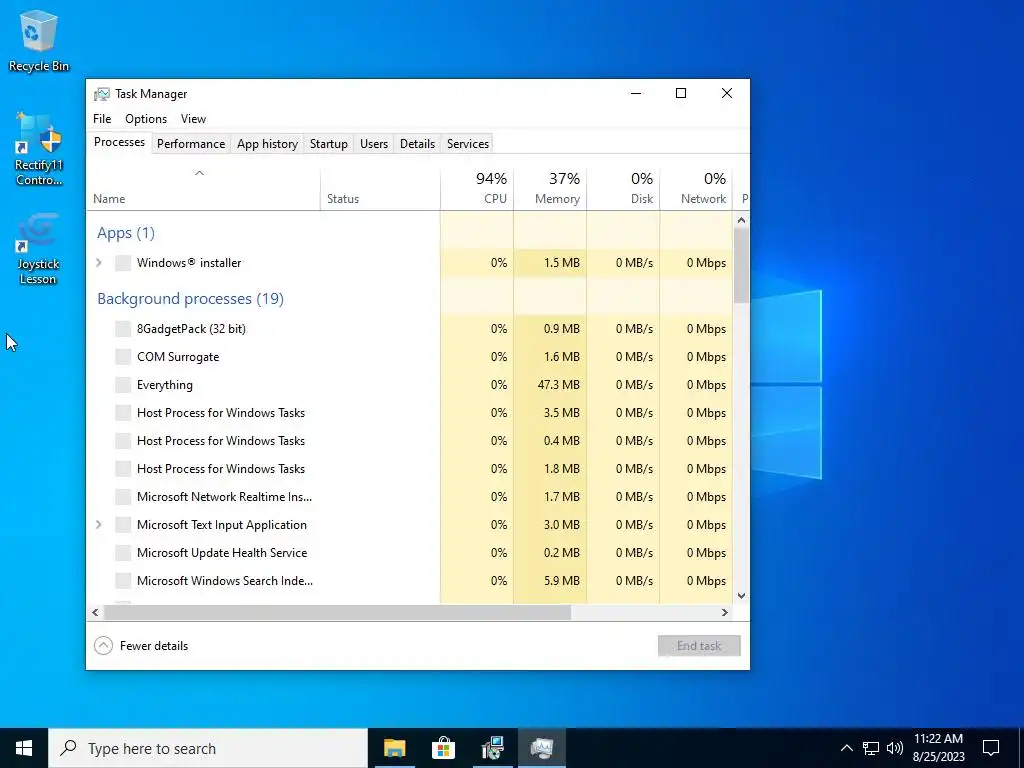Click the Fewer details link
Image resolution: width=1024 pixels, height=768 pixels.
[x=153, y=646]
